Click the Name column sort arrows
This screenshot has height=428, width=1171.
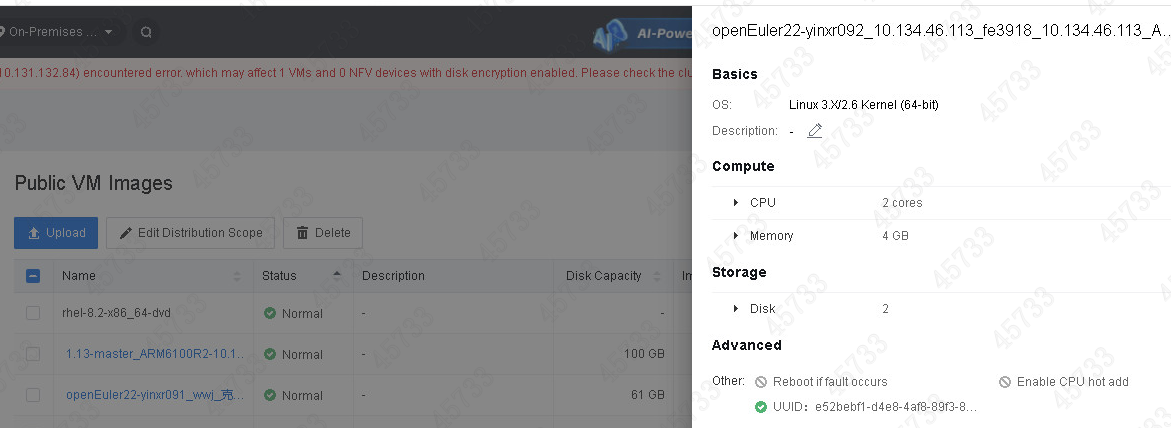237,276
